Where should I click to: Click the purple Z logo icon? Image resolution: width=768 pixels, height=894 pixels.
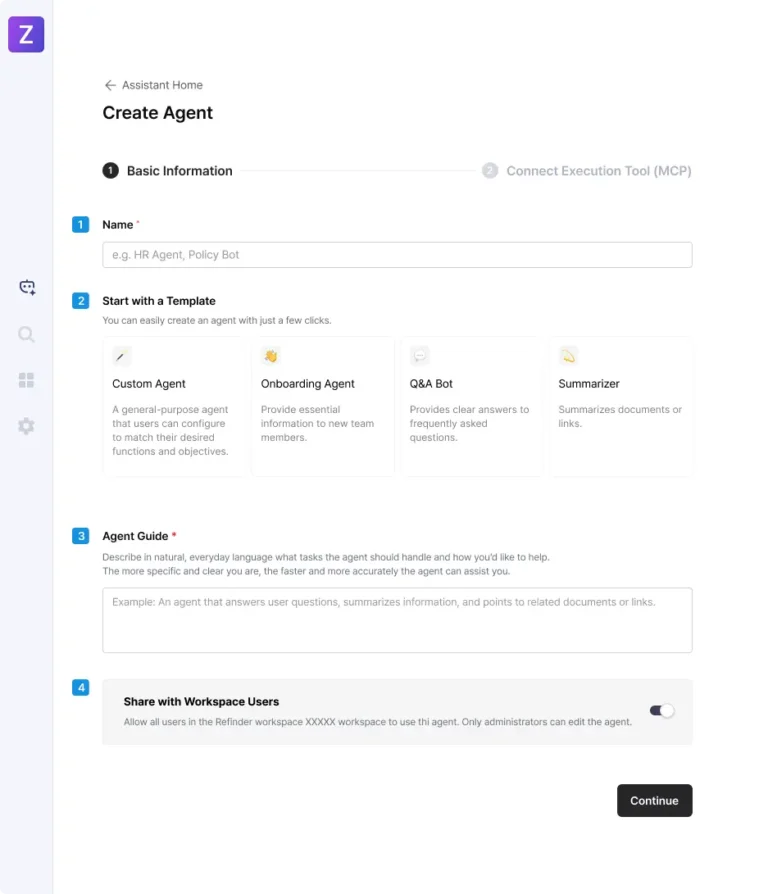26,34
